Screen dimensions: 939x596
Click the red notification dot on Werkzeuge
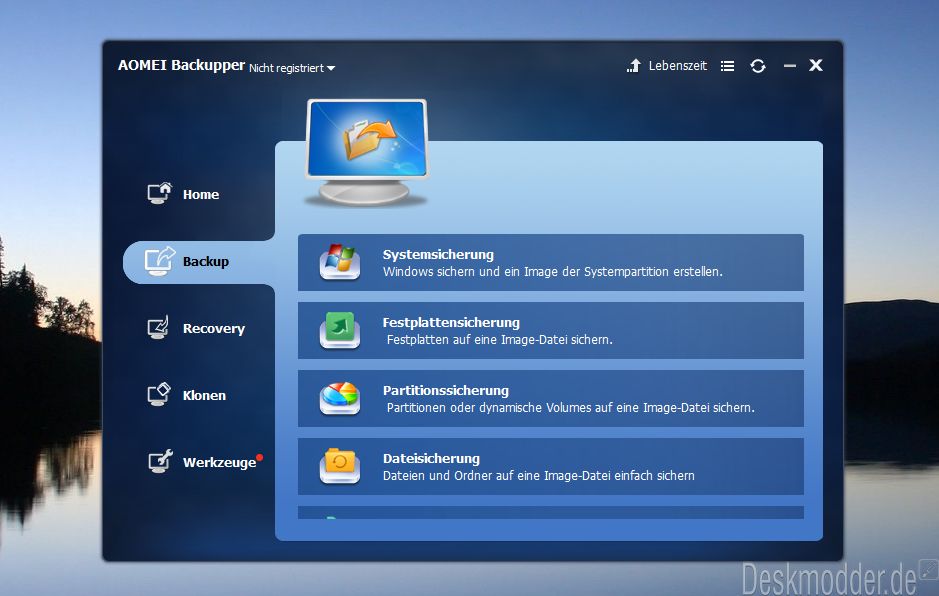[259, 458]
